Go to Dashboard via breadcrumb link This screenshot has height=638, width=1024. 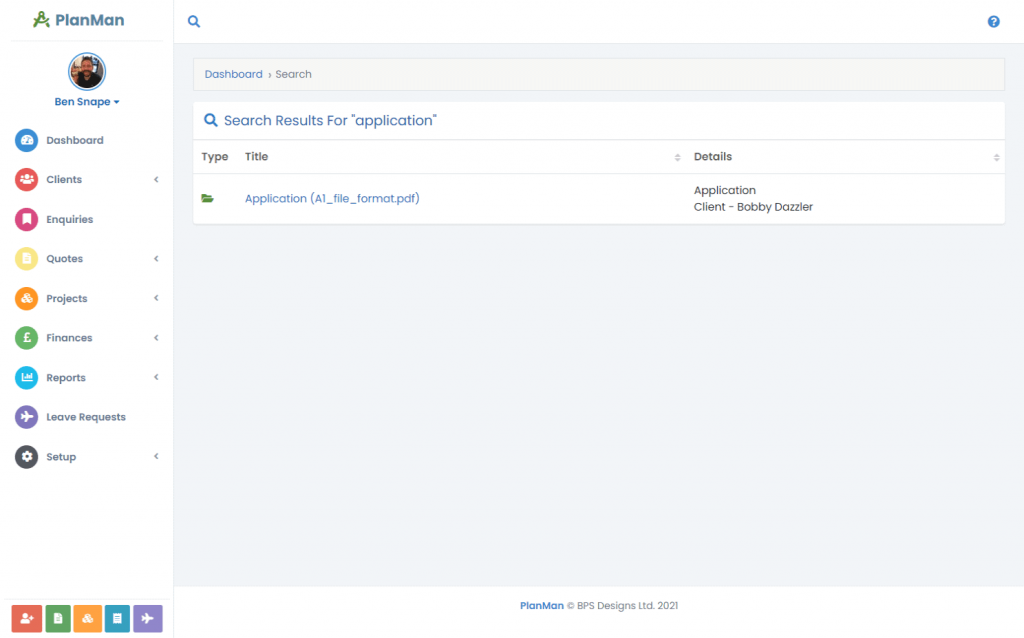coord(233,74)
